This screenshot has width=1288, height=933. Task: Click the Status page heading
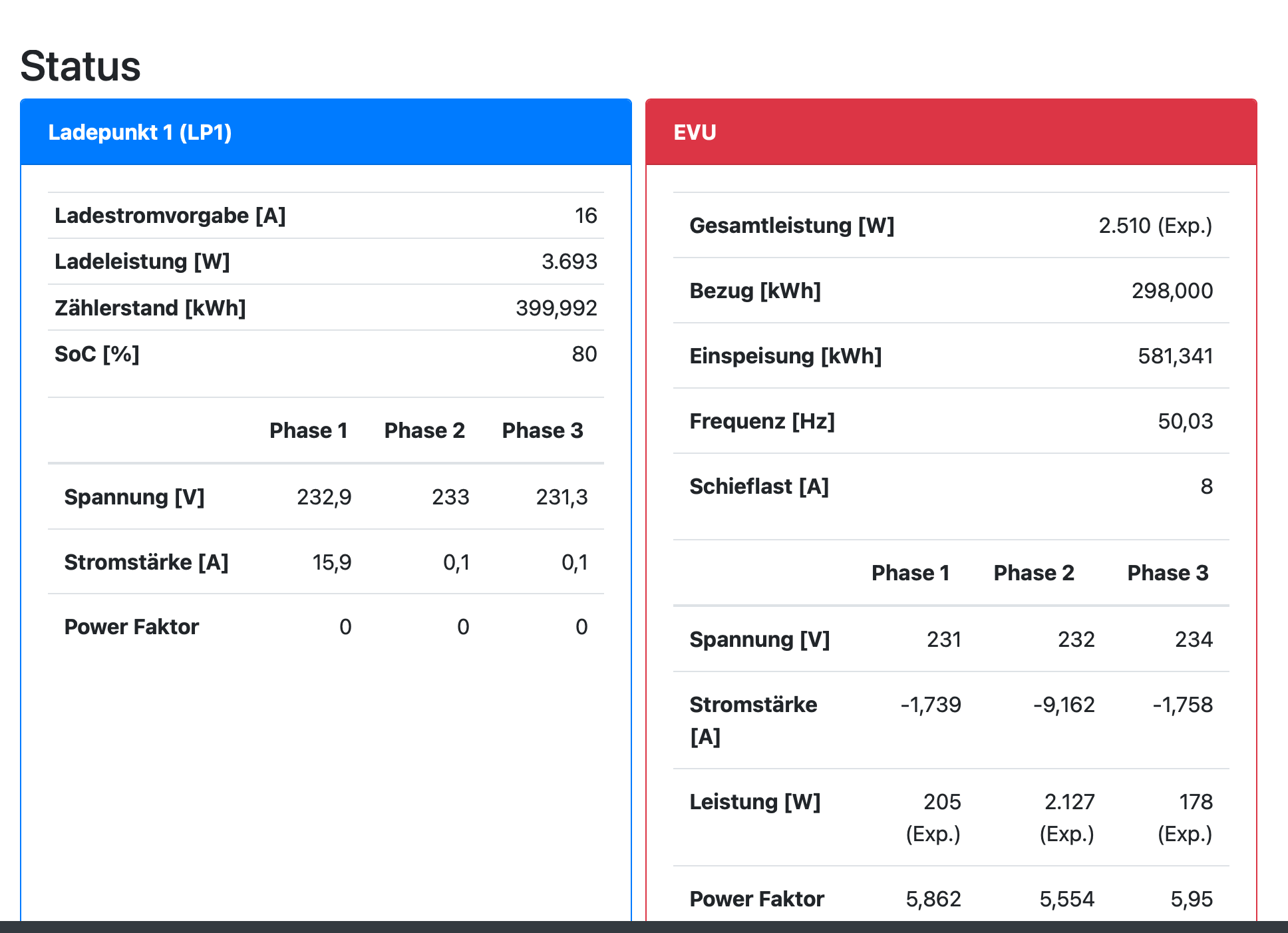[80, 67]
